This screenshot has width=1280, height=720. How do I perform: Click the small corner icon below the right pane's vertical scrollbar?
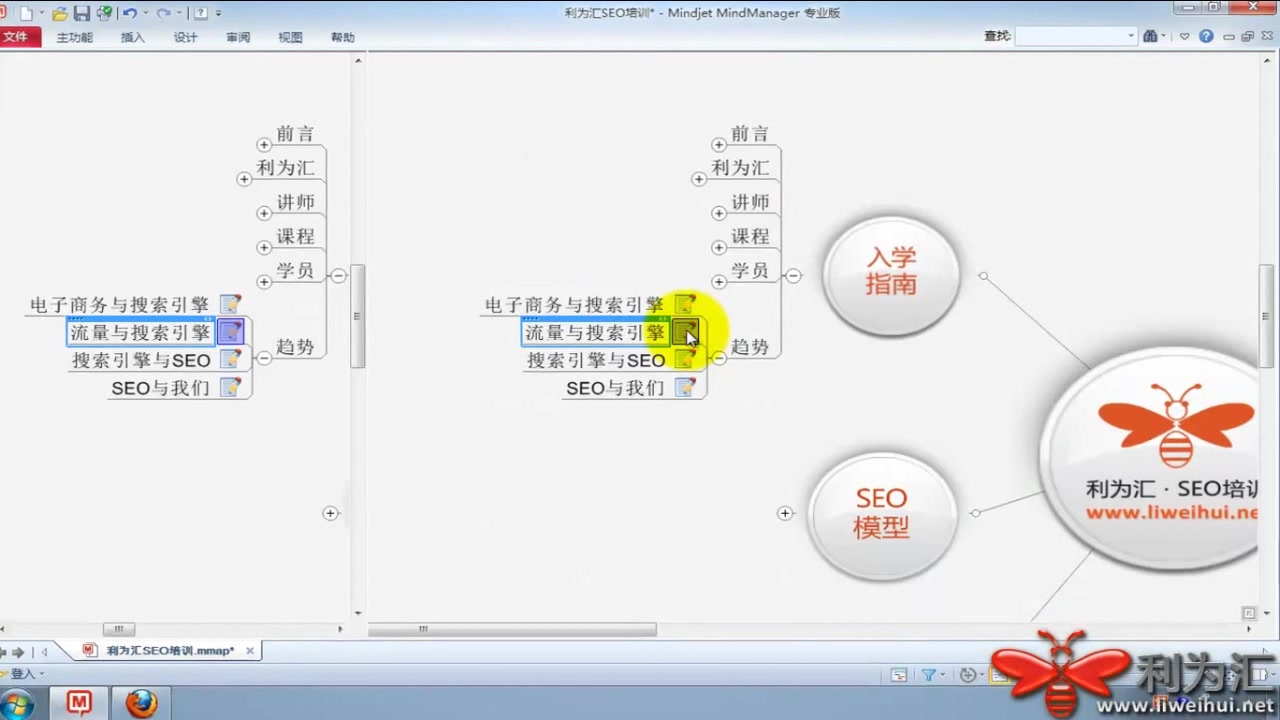(1249, 613)
